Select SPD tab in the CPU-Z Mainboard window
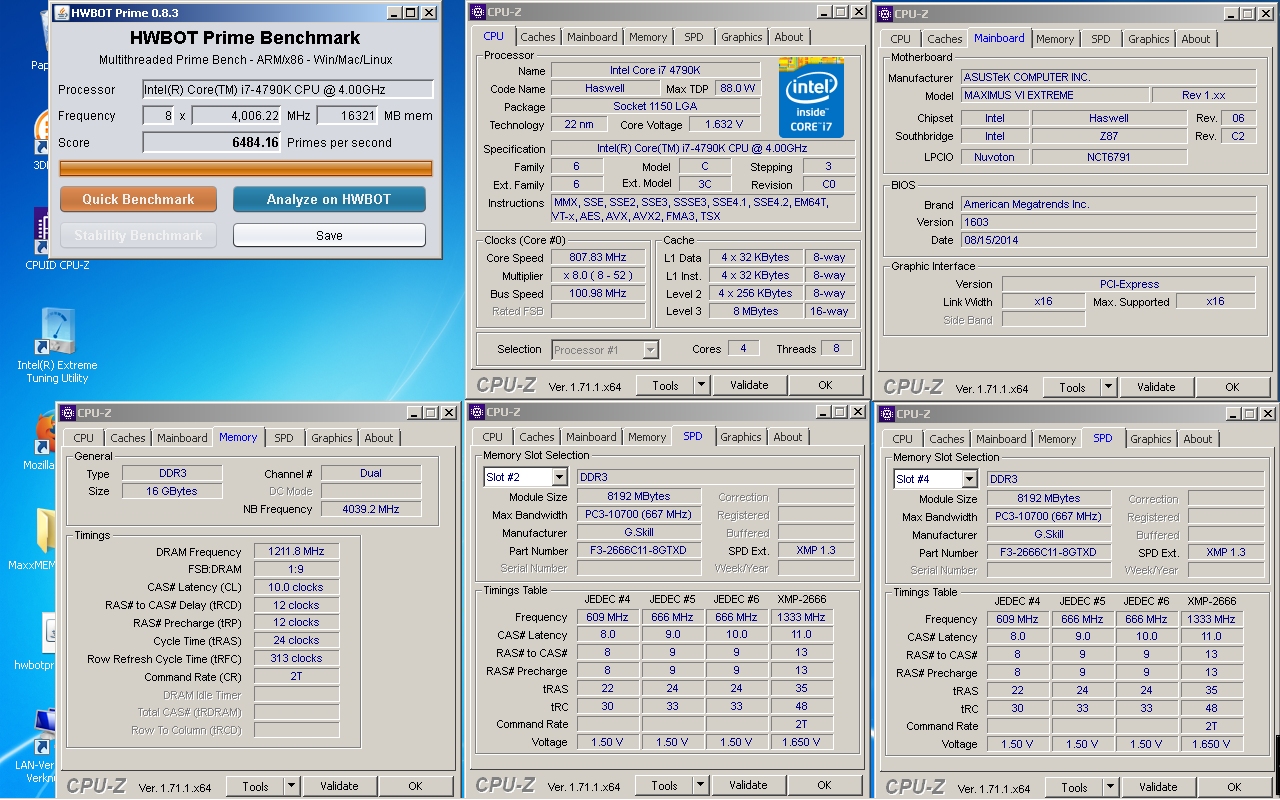1280x800 pixels. click(1101, 39)
